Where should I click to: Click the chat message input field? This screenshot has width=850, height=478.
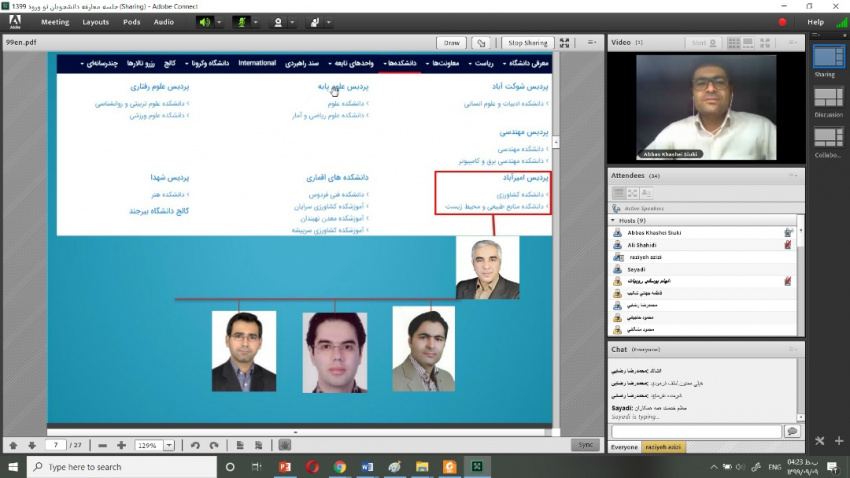[695, 431]
